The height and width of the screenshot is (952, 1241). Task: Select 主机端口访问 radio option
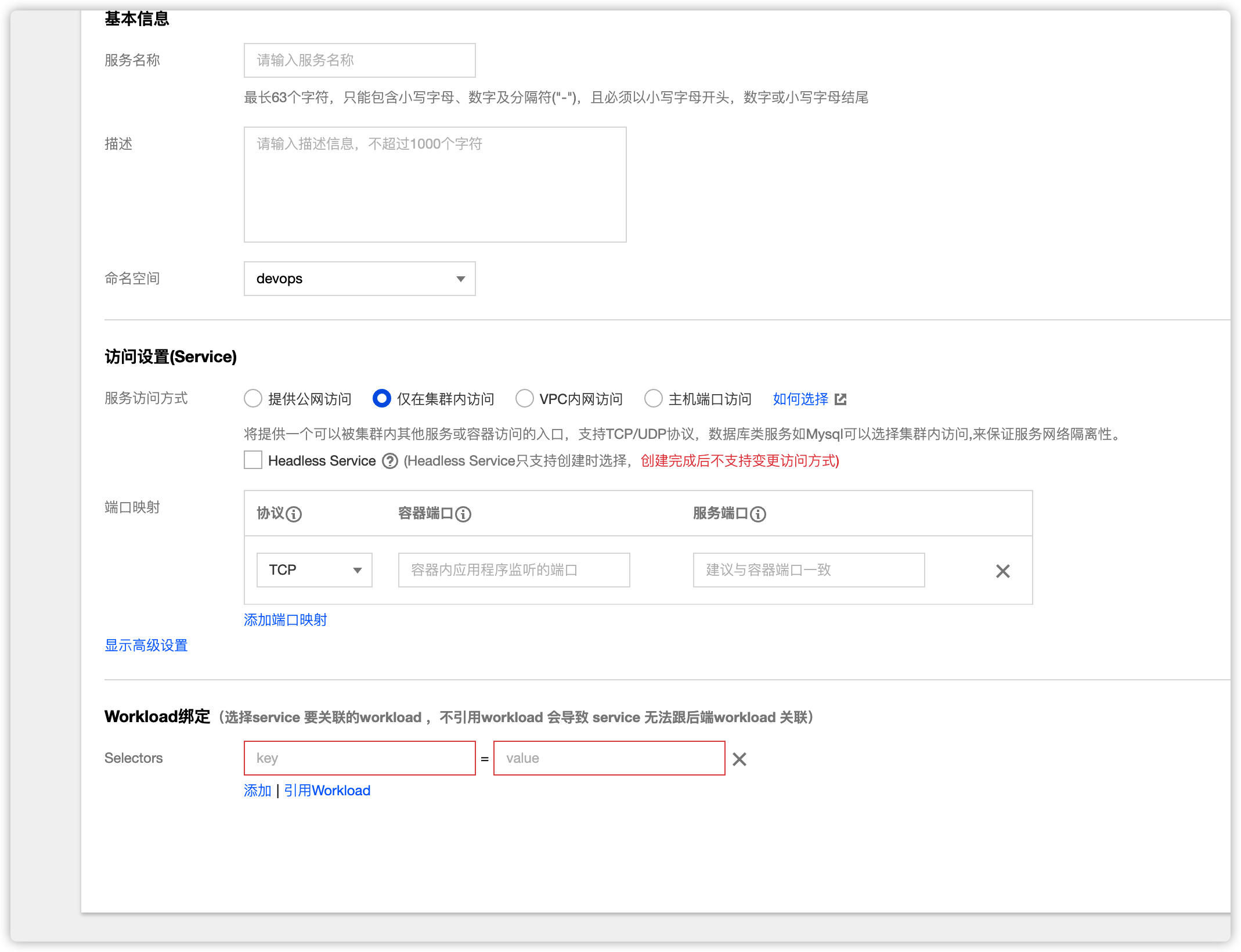pos(654,399)
